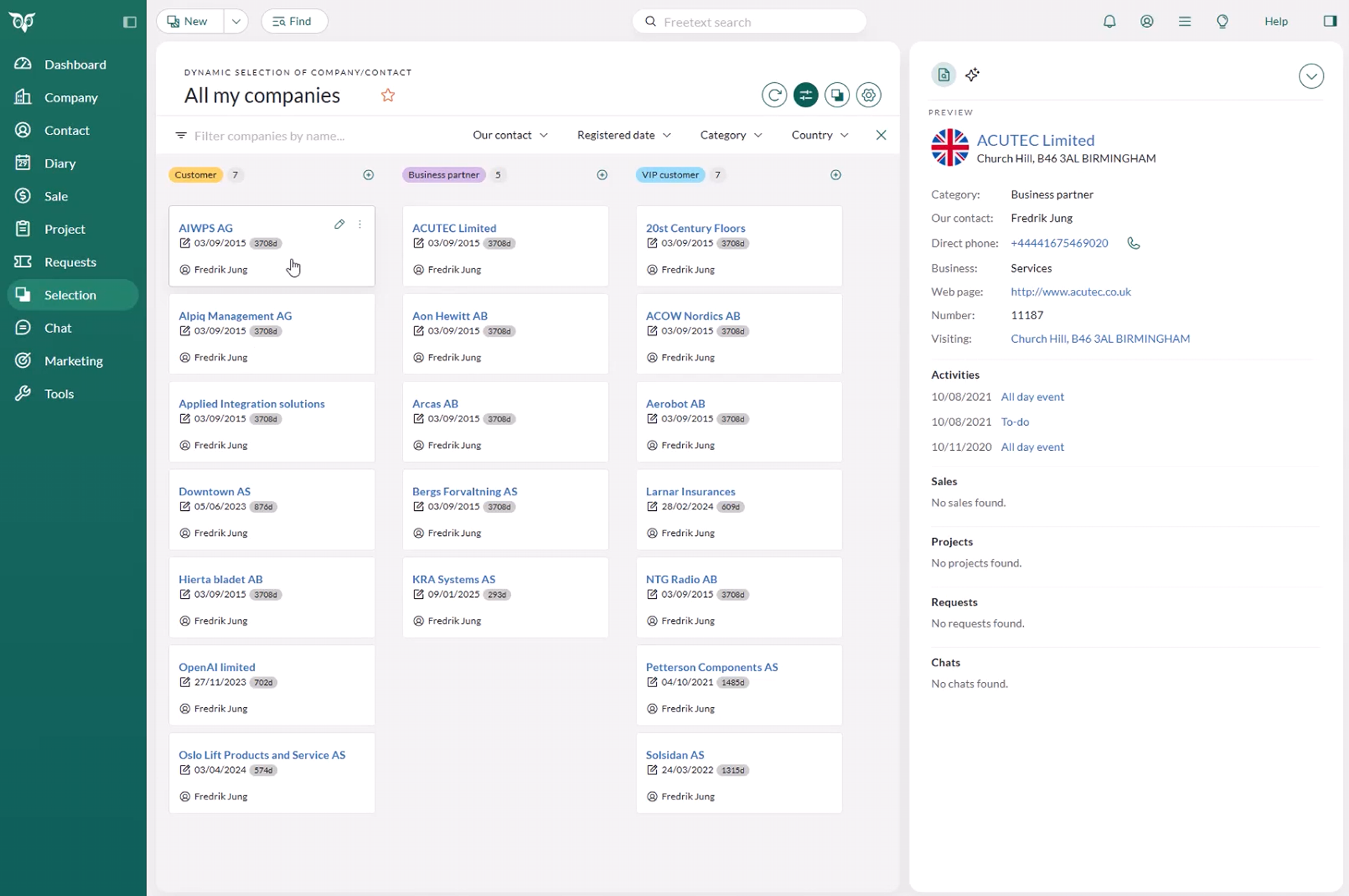This screenshot has height=896, width=1349.
Task: Open selection settings gear icon
Action: click(x=868, y=95)
